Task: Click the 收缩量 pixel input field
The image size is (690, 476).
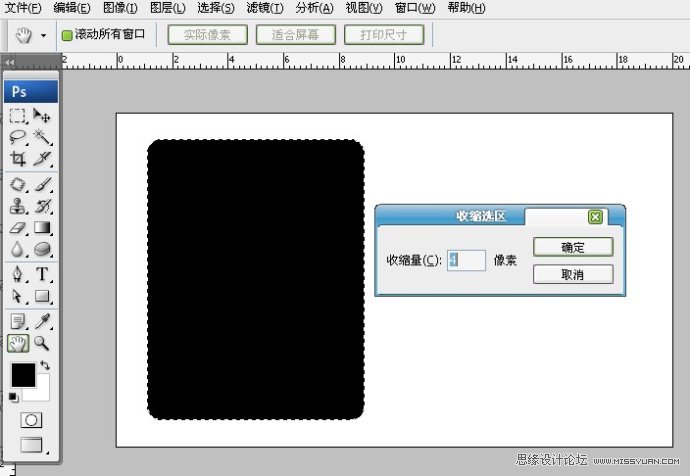Action: point(466,260)
